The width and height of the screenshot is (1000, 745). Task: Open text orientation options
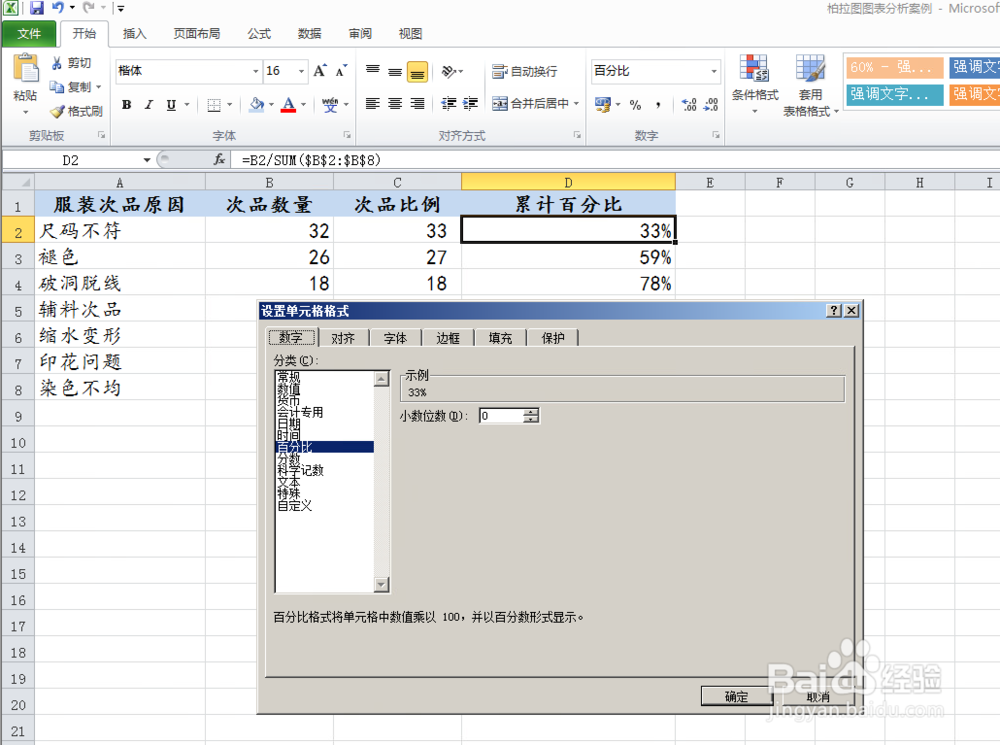tap(452, 71)
